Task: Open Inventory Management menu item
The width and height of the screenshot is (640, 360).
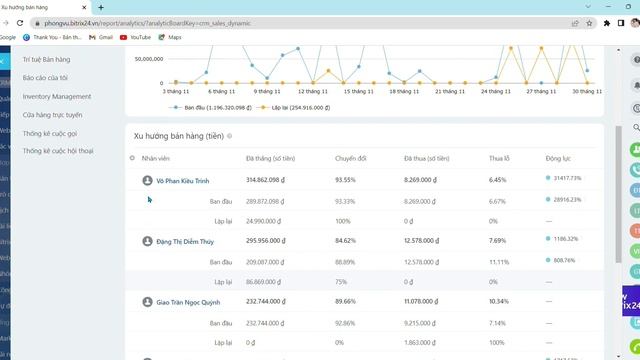Action: click(x=57, y=96)
